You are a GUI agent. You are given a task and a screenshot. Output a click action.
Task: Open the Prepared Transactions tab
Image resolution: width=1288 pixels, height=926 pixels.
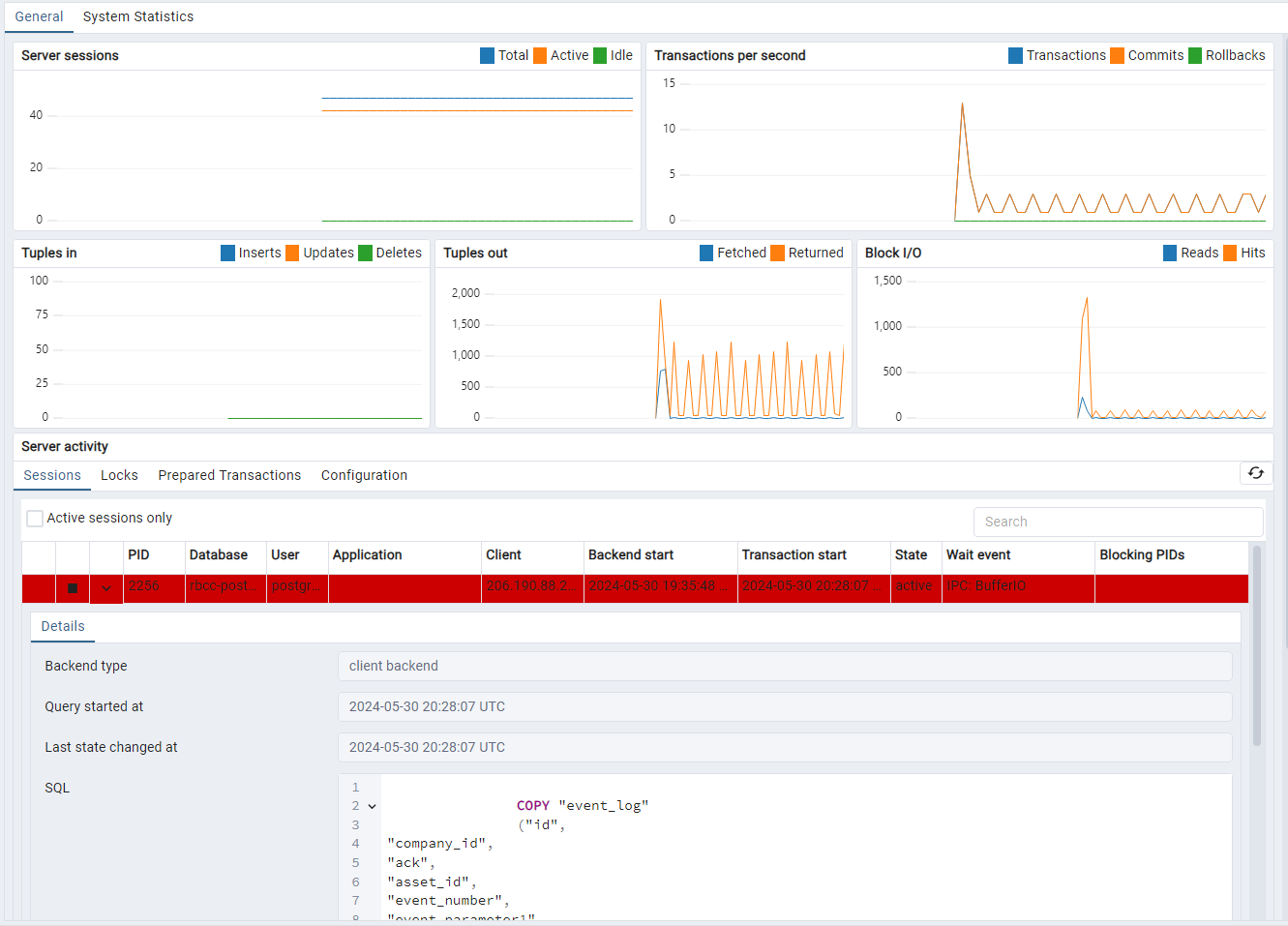pyautogui.click(x=229, y=475)
